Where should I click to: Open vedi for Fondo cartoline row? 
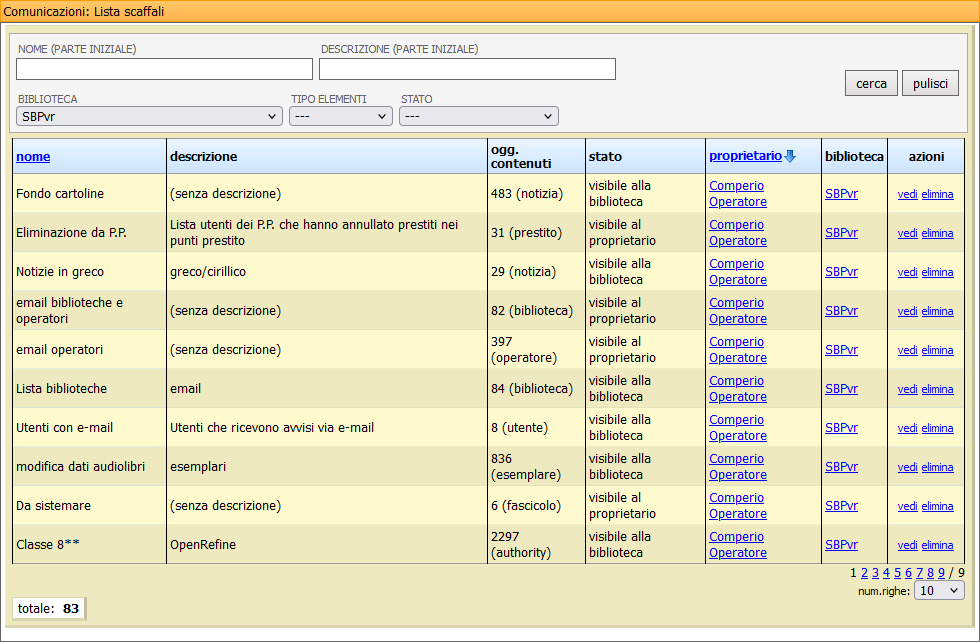[907, 194]
